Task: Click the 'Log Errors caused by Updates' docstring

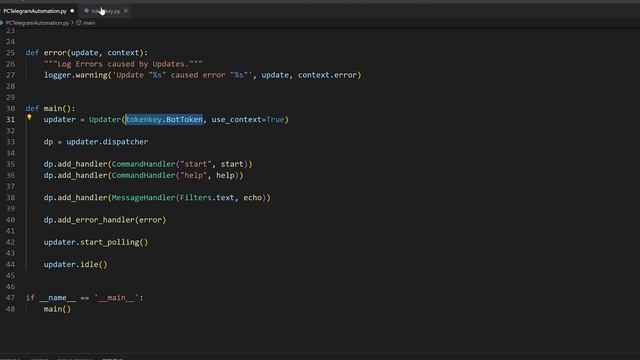Action: (123, 64)
